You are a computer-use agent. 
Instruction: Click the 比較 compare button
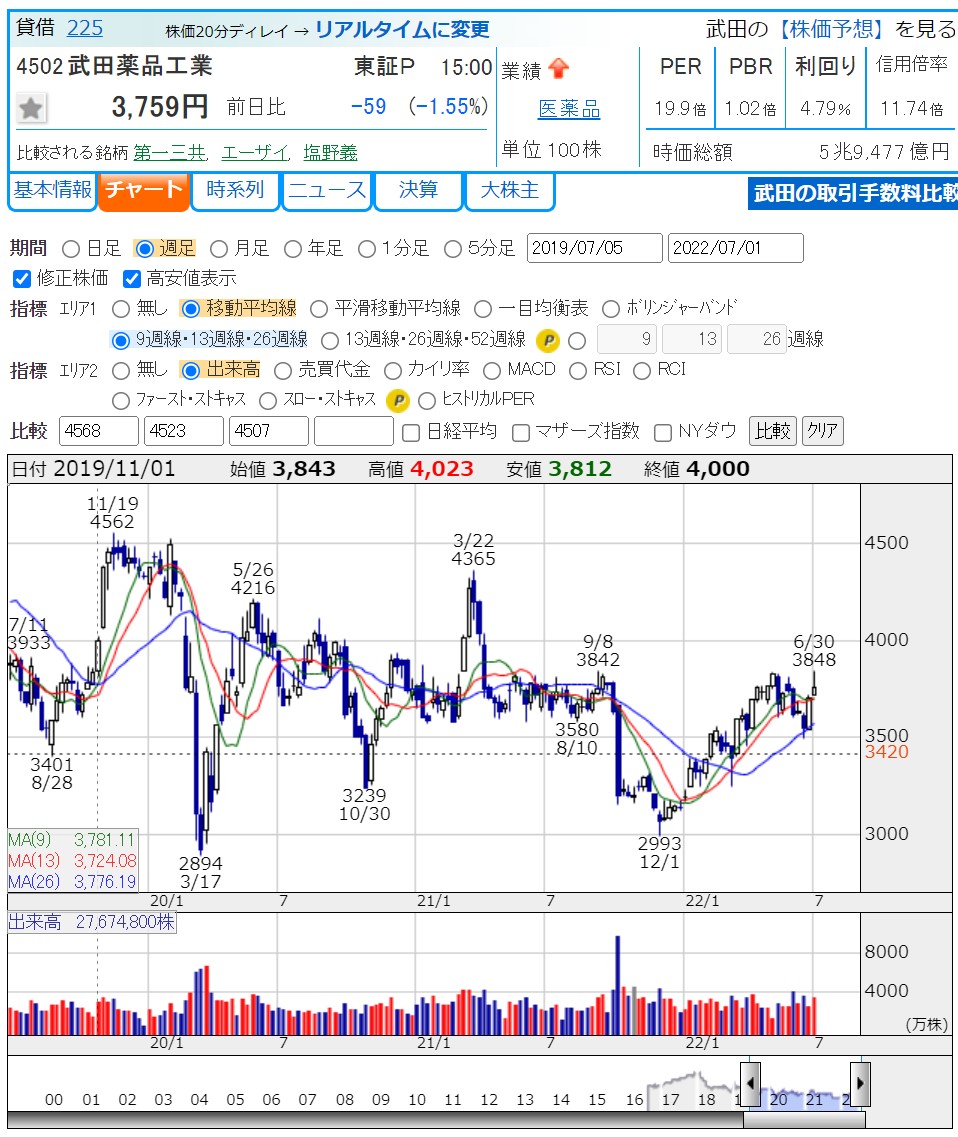(771, 431)
